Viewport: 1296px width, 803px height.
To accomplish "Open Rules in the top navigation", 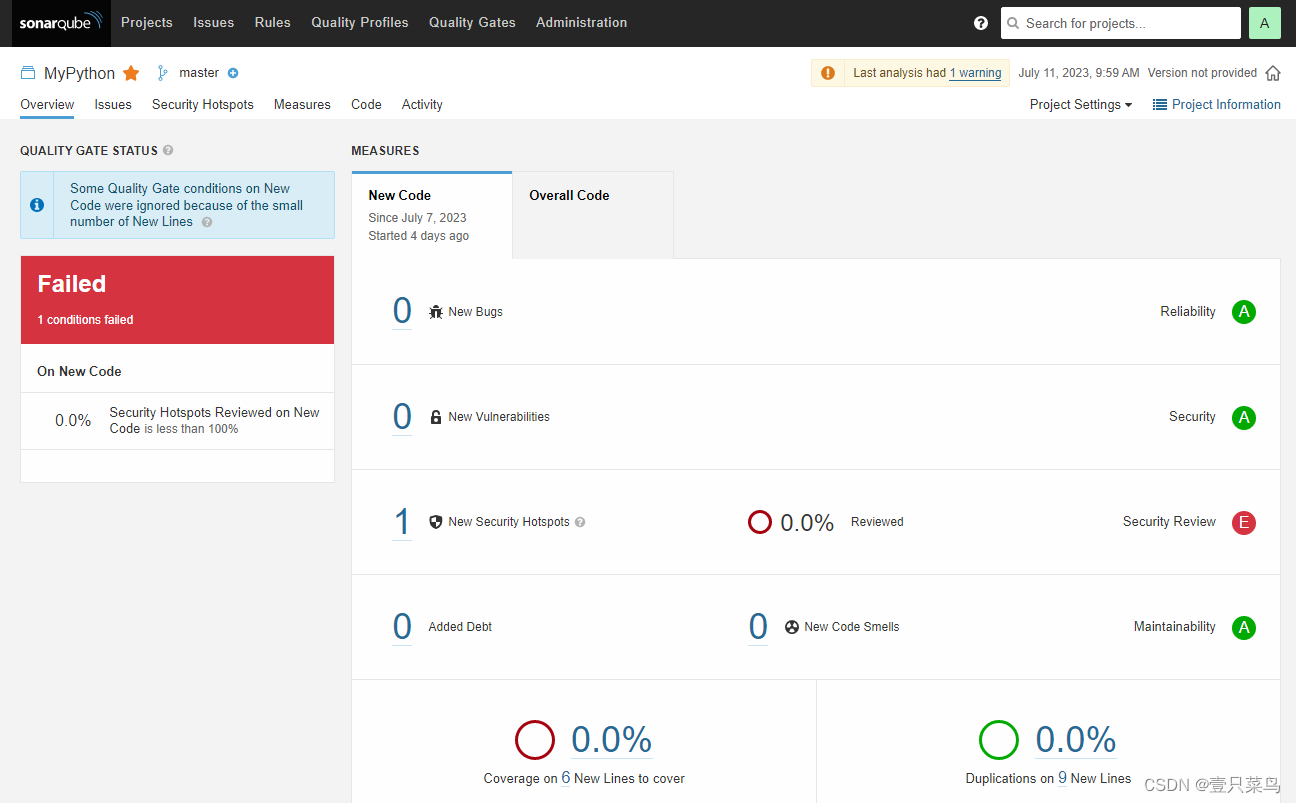I will [272, 22].
